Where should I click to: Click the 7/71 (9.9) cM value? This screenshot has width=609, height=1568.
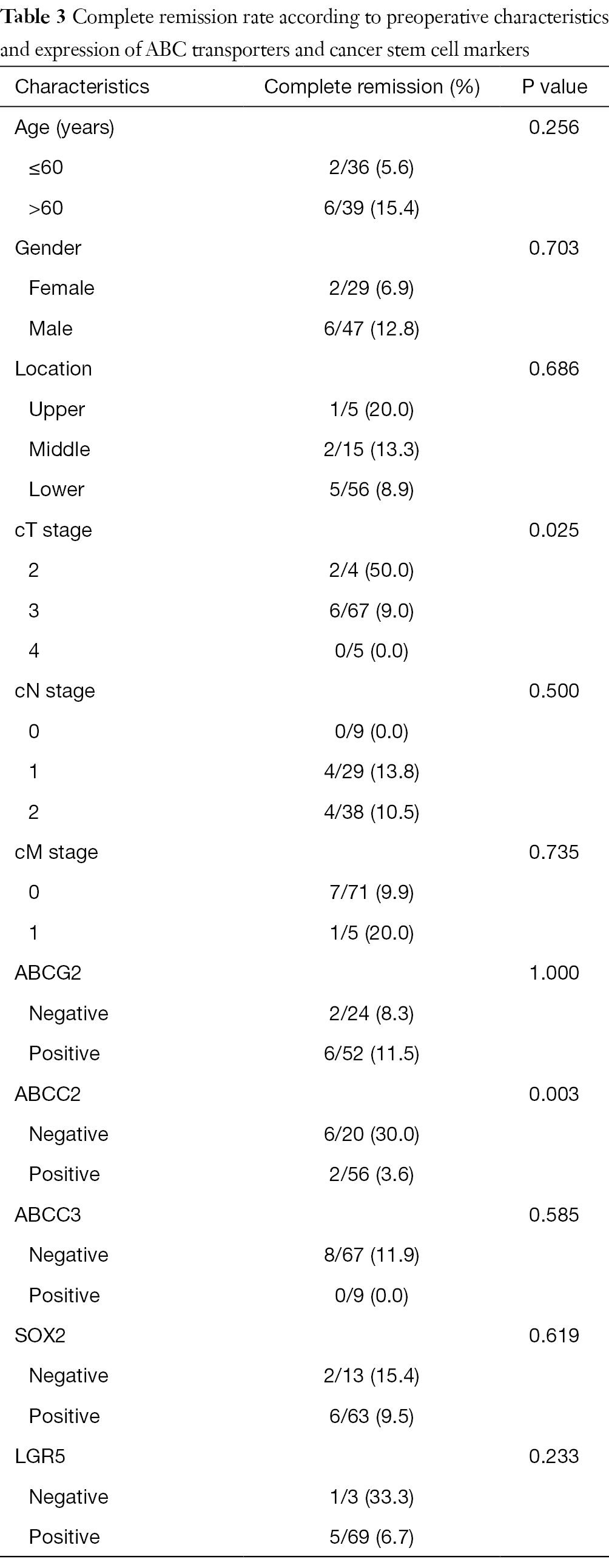(x=371, y=892)
